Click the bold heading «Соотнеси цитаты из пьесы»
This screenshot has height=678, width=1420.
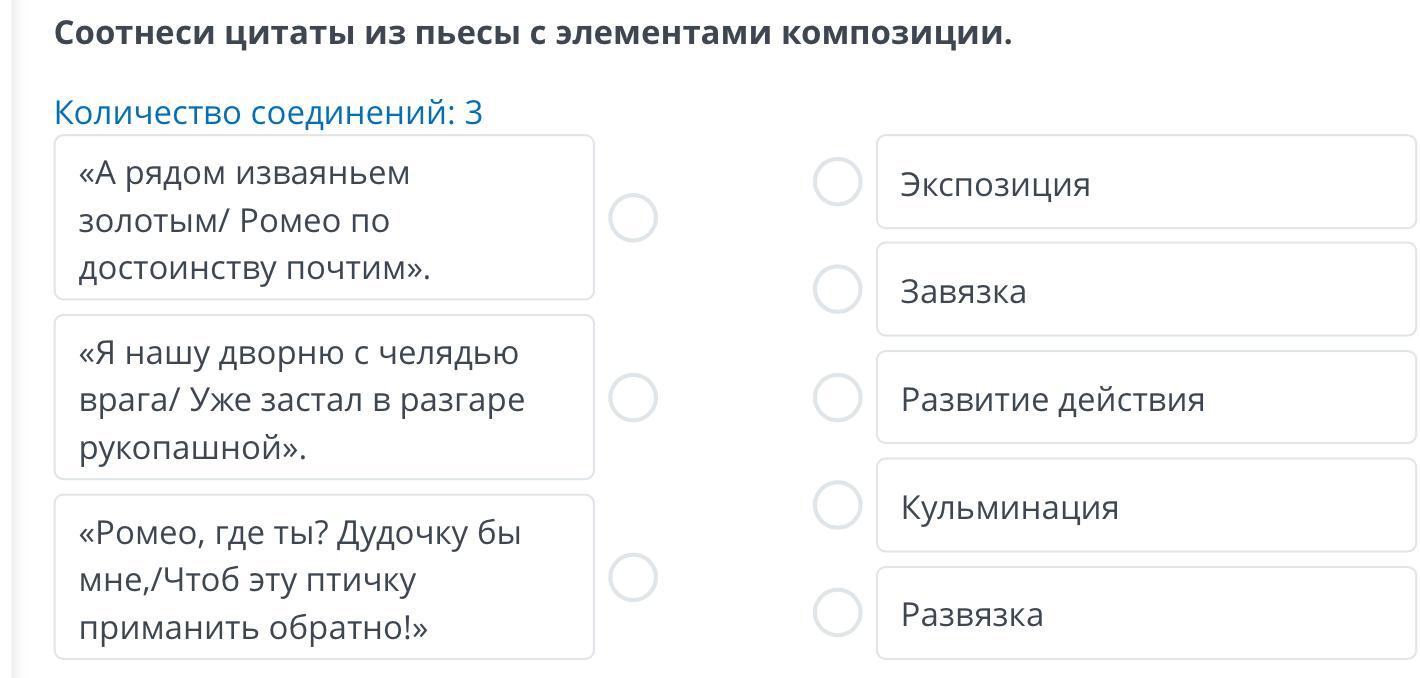[532, 33]
